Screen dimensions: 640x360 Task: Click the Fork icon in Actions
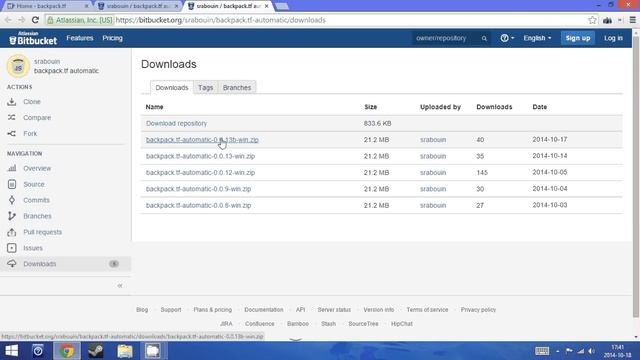[x=11, y=133]
